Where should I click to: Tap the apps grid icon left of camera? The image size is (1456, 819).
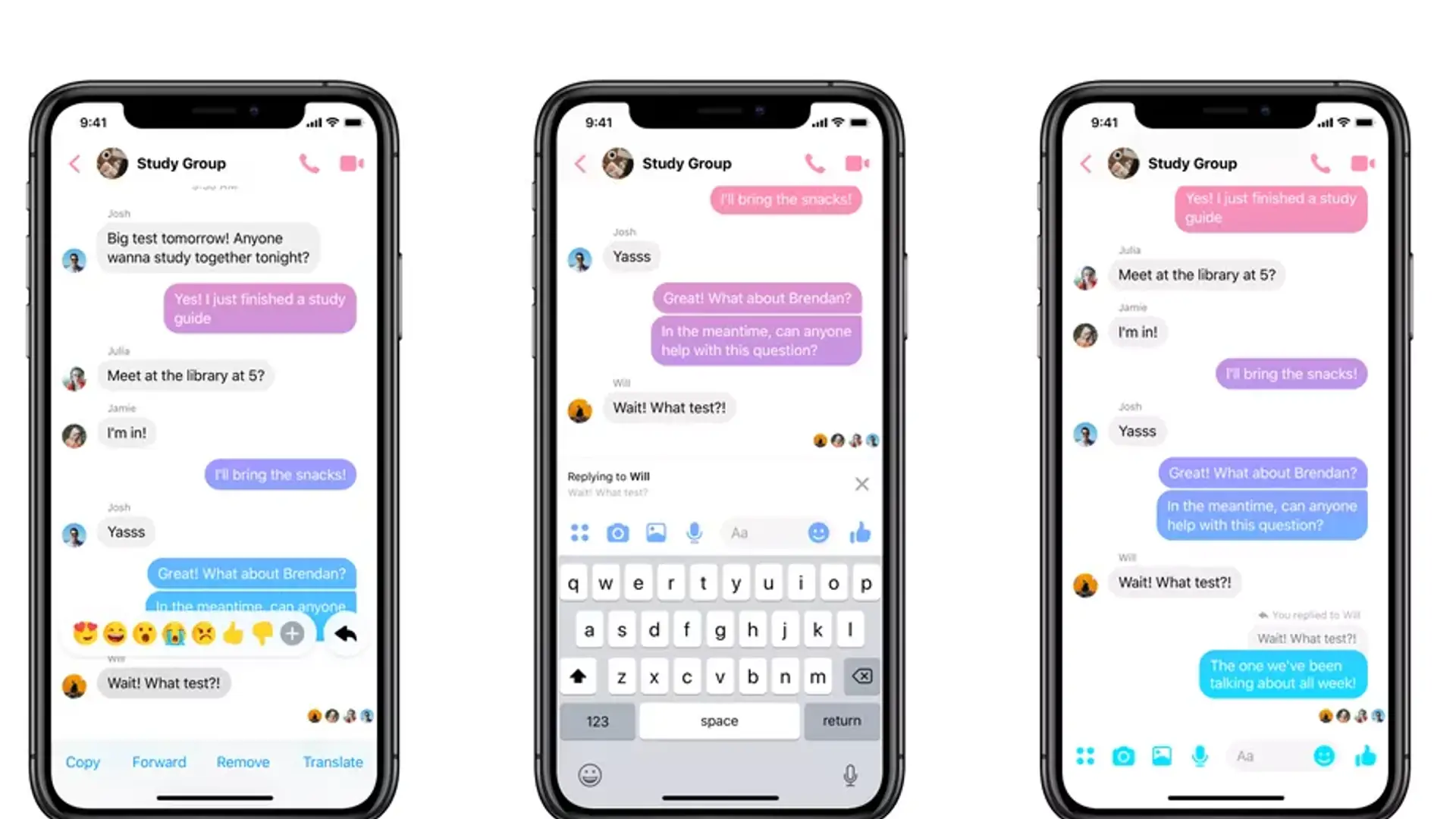tap(579, 533)
